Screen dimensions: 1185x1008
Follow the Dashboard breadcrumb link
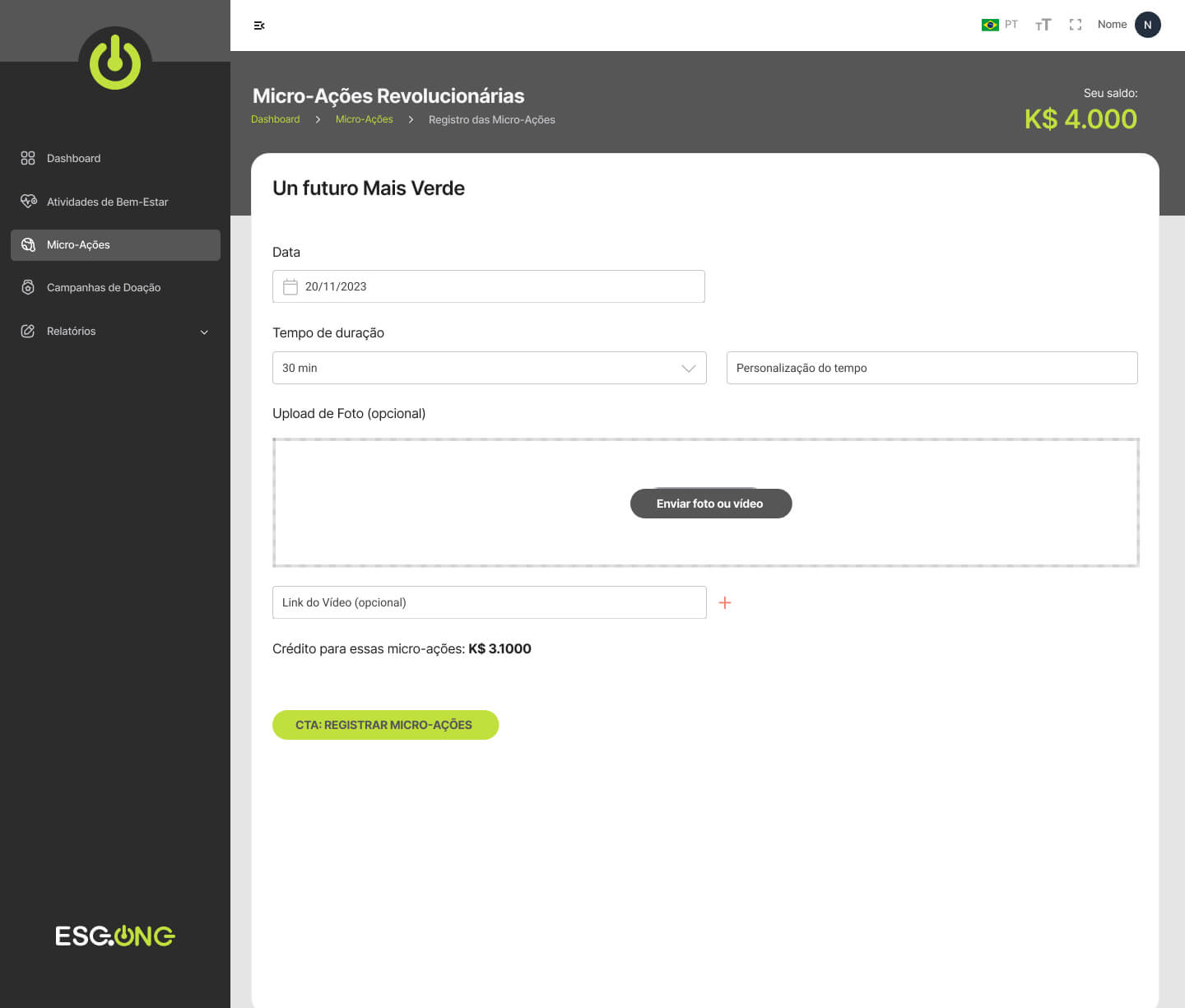[275, 119]
